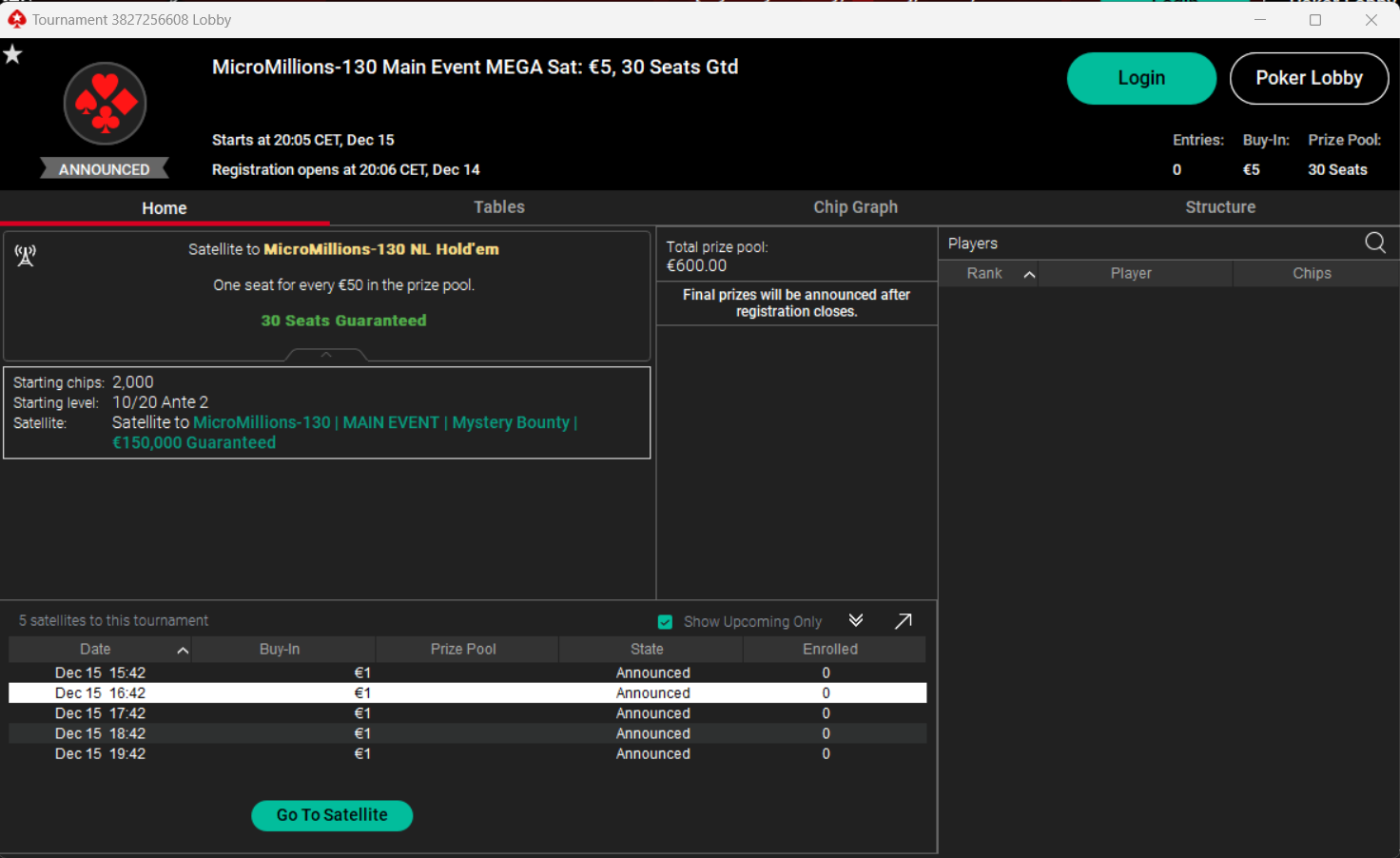Click Go To Satellite button
The height and width of the screenshot is (858, 1400).
tap(332, 815)
